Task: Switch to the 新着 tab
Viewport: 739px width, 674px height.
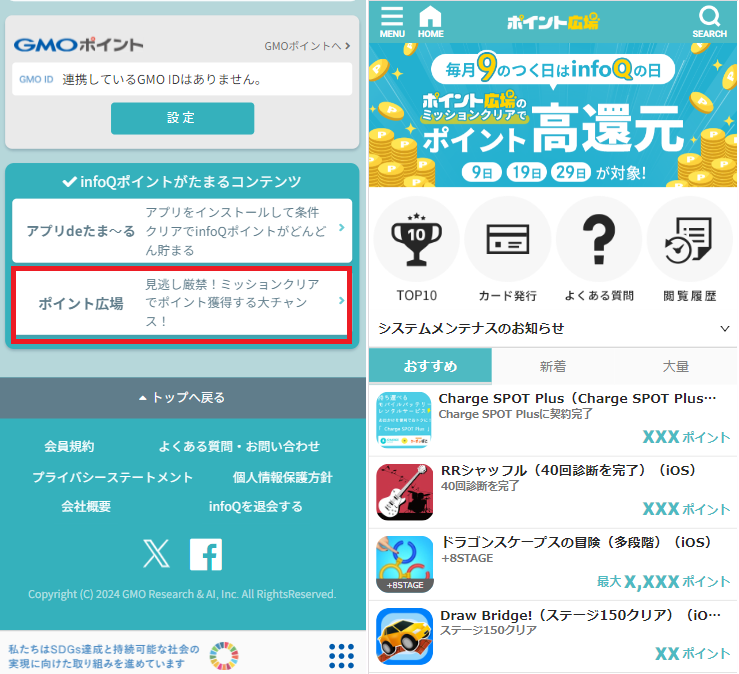Action: click(x=553, y=366)
